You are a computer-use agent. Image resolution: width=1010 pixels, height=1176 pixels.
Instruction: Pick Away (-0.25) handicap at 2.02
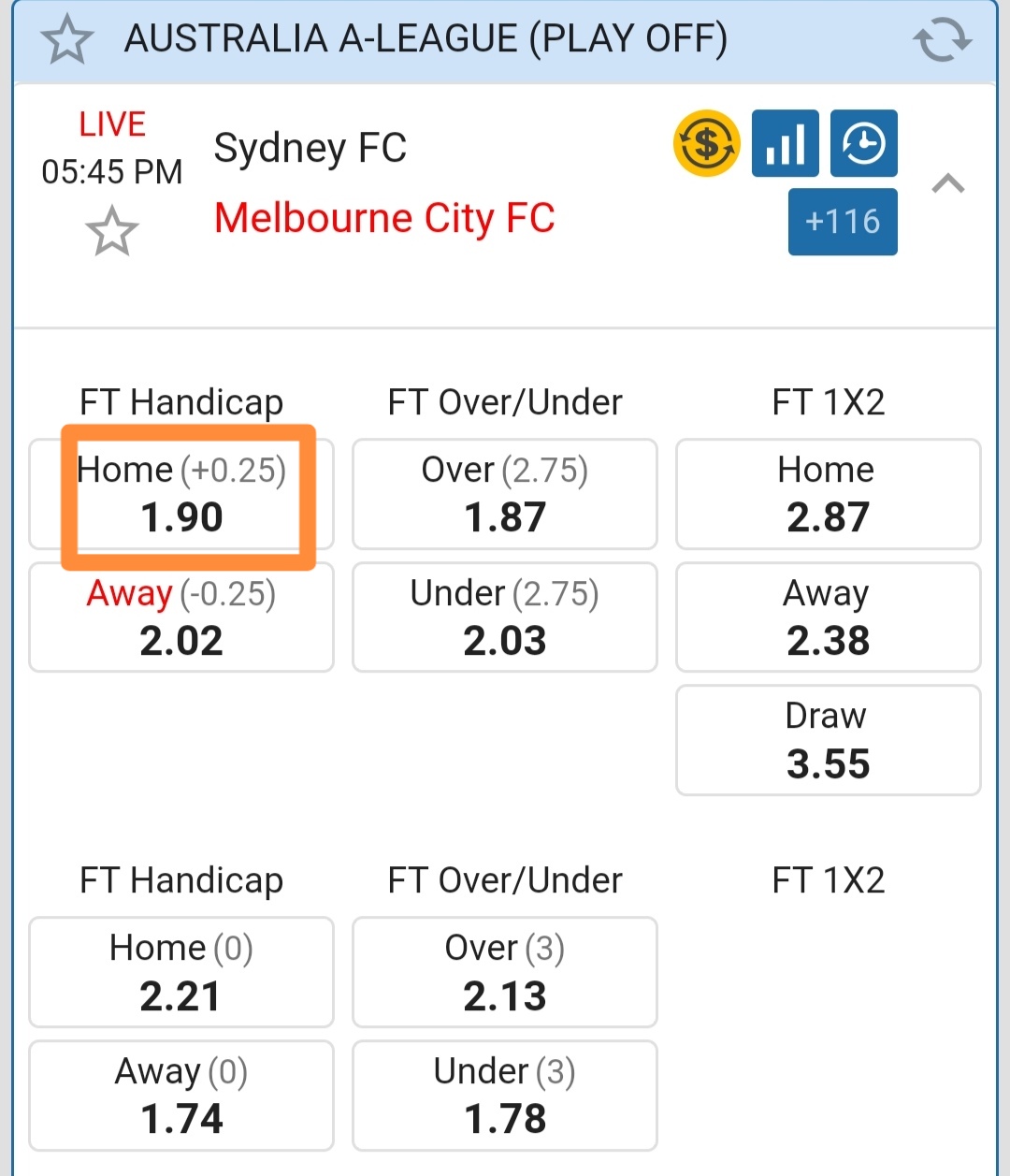pyautogui.click(x=181, y=617)
